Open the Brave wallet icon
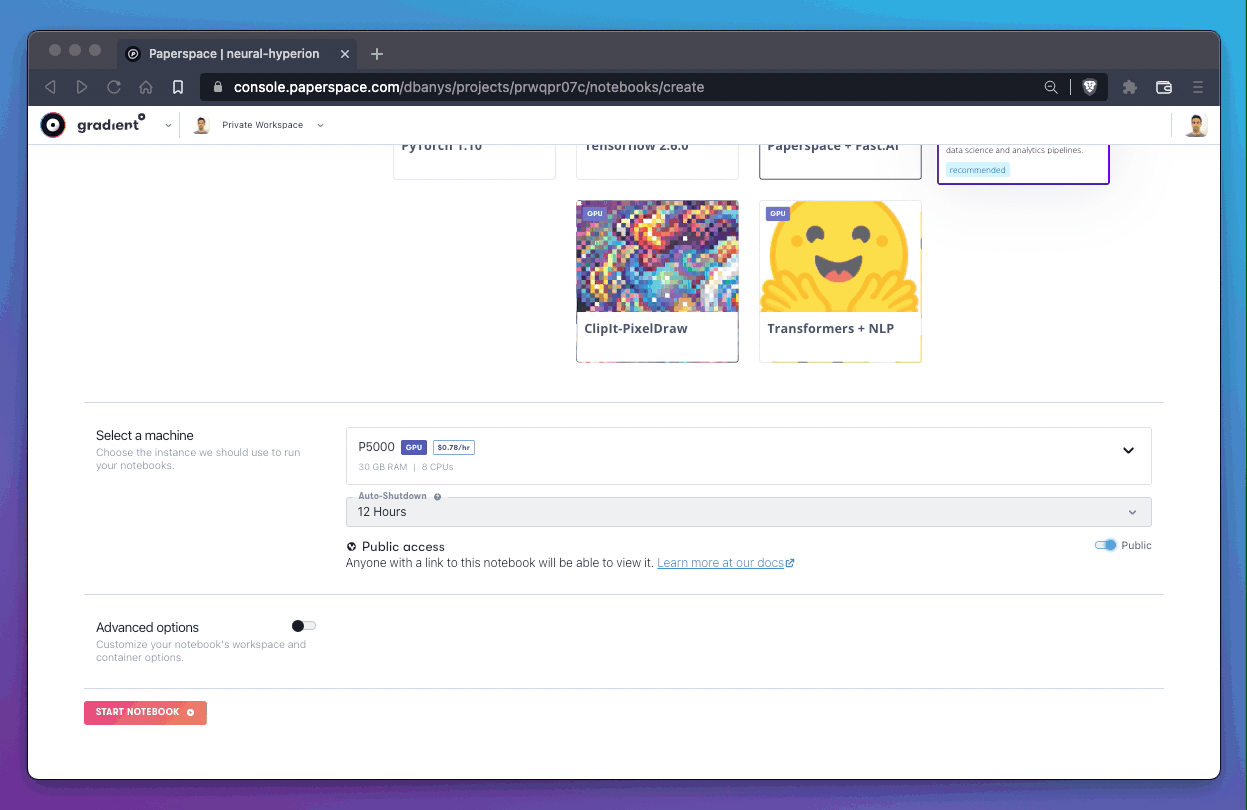This screenshot has width=1247, height=810. tap(1164, 87)
